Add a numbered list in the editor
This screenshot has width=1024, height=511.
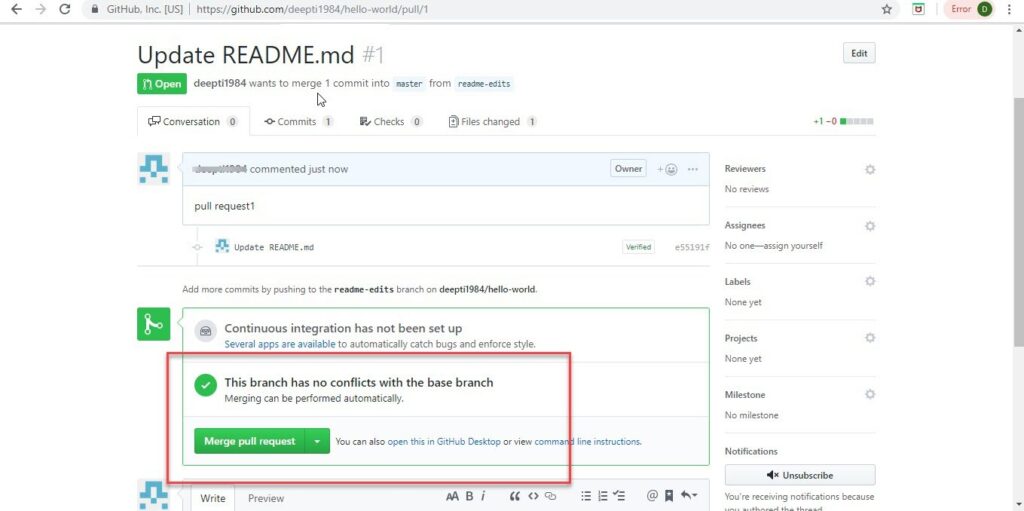603,496
